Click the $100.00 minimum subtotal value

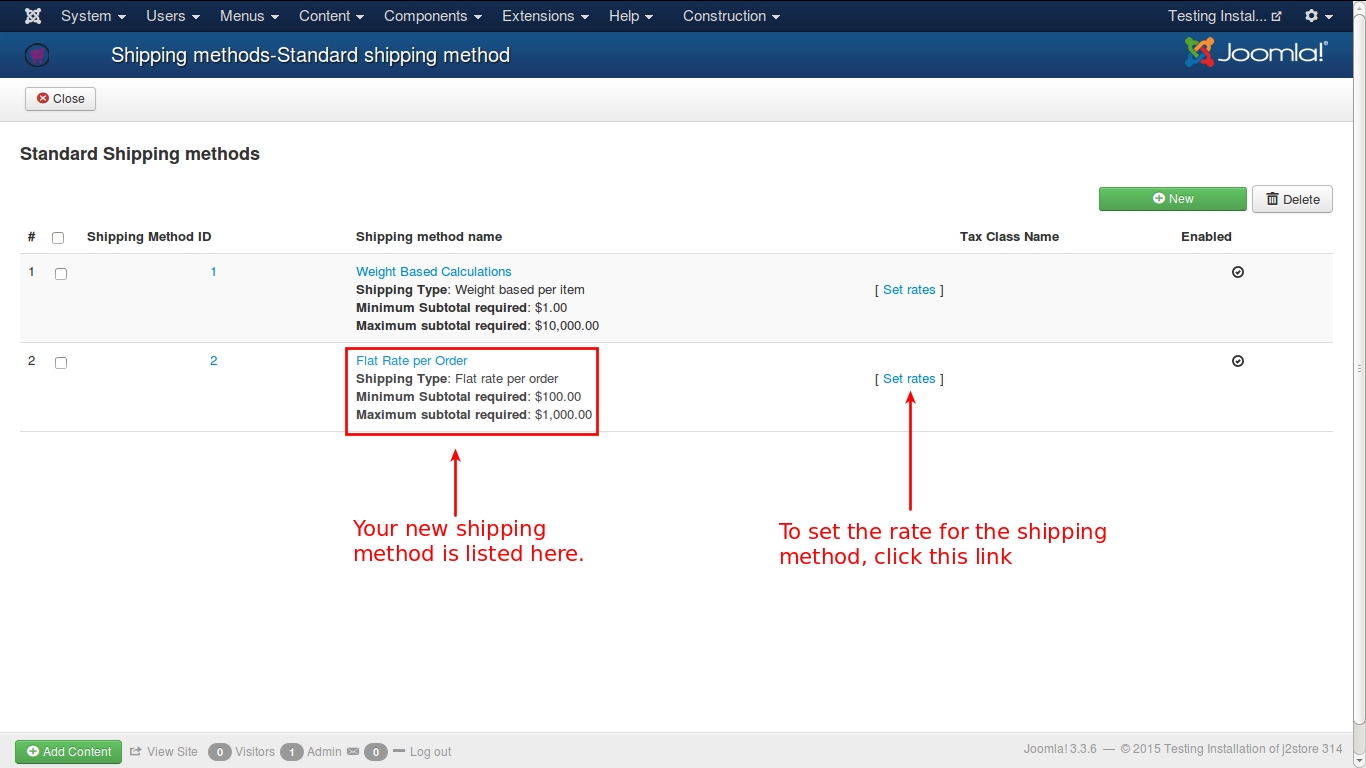pyautogui.click(x=558, y=397)
